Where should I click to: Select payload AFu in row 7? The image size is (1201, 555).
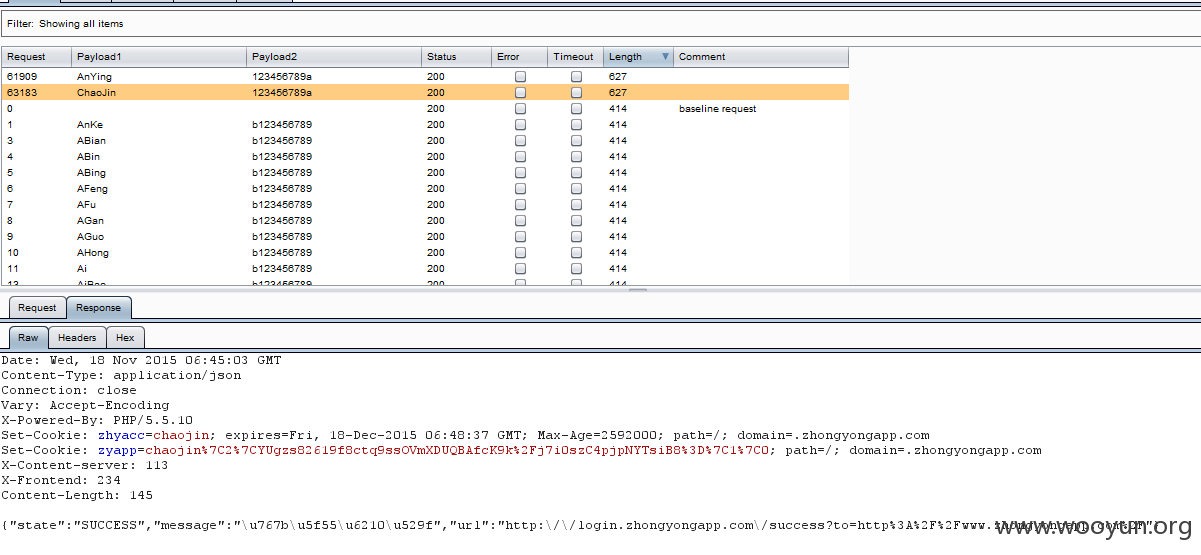(x=87, y=205)
